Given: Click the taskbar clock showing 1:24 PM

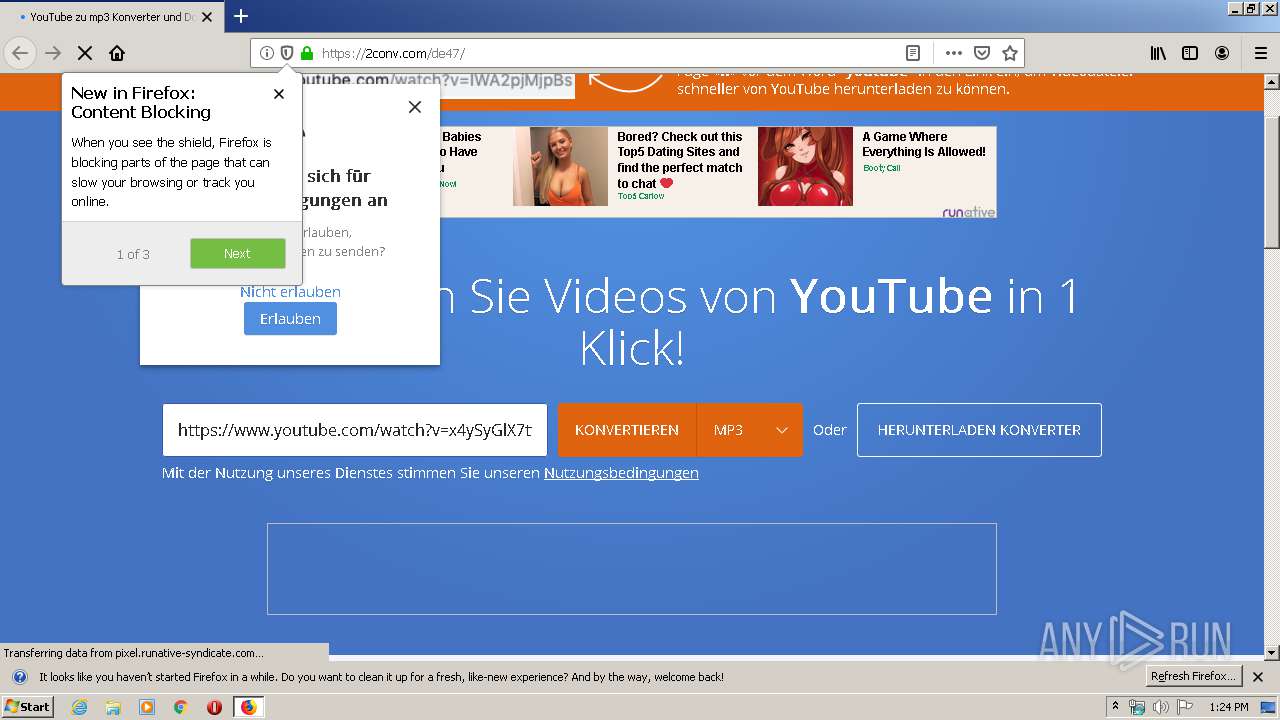Looking at the screenshot, I should 1229,707.
